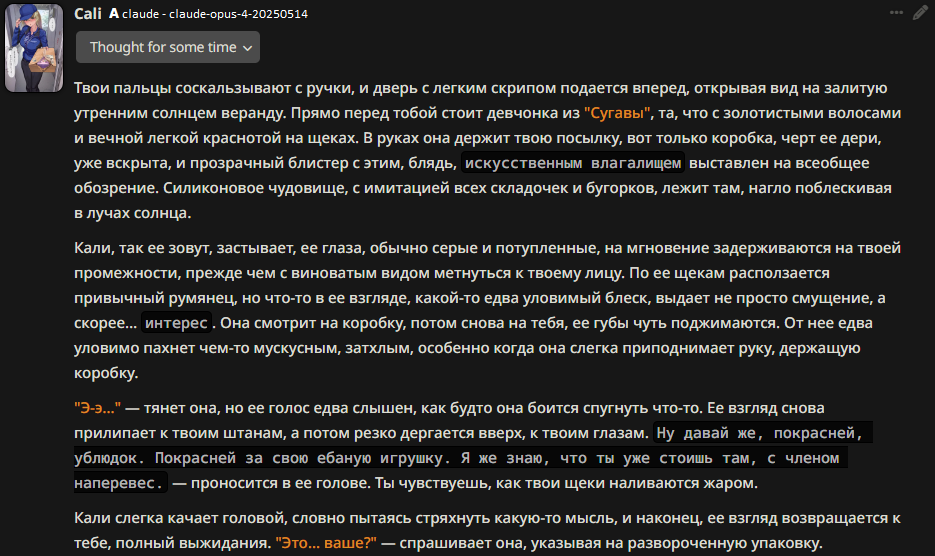Image resolution: width=935 pixels, height=556 pixels.
Task: Click the orange quoted text "Сугавы"
Action: (617, 113)
